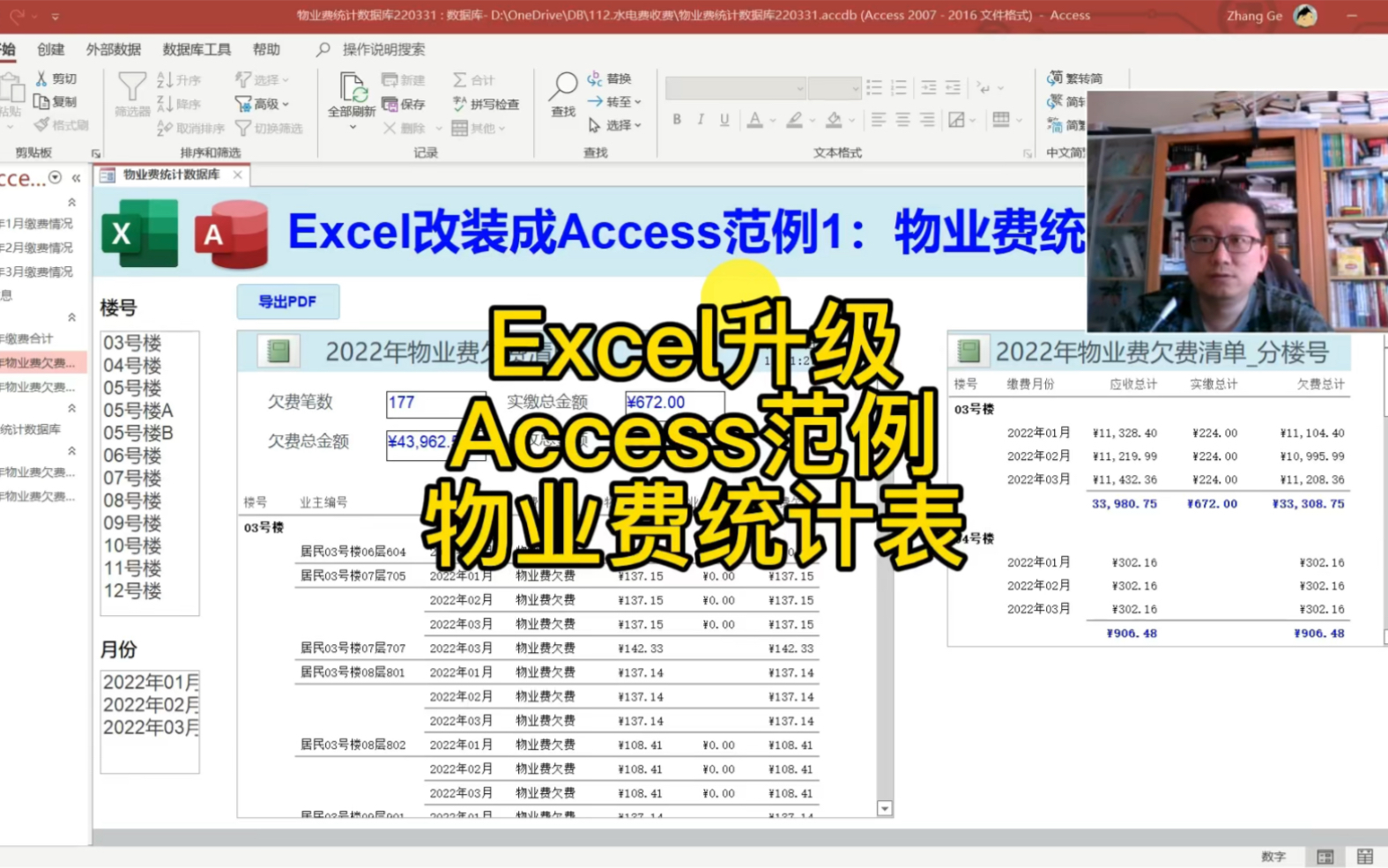This screenshot has height=868, width=1388.
Task: Open the 其他 More records dropdown
Action: [479, 128]
